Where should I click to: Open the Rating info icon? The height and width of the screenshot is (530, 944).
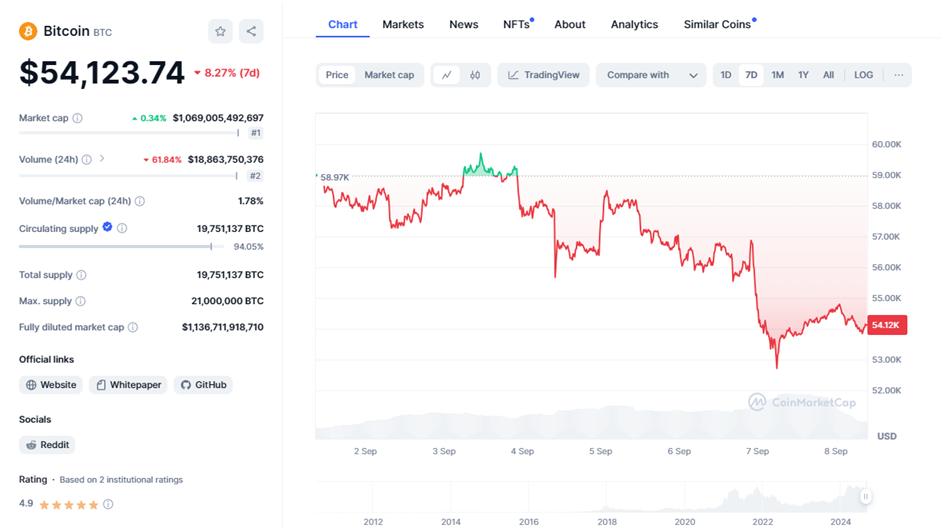click(x=108, y=504)
